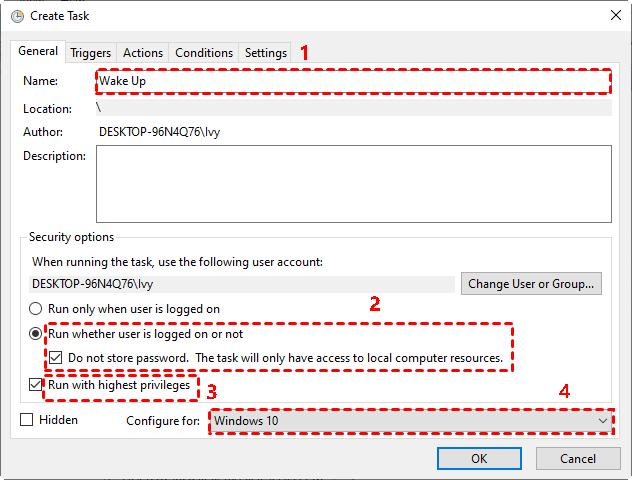Open the Triggers tab
Viewport: 632px width, 480px height.
90,53
